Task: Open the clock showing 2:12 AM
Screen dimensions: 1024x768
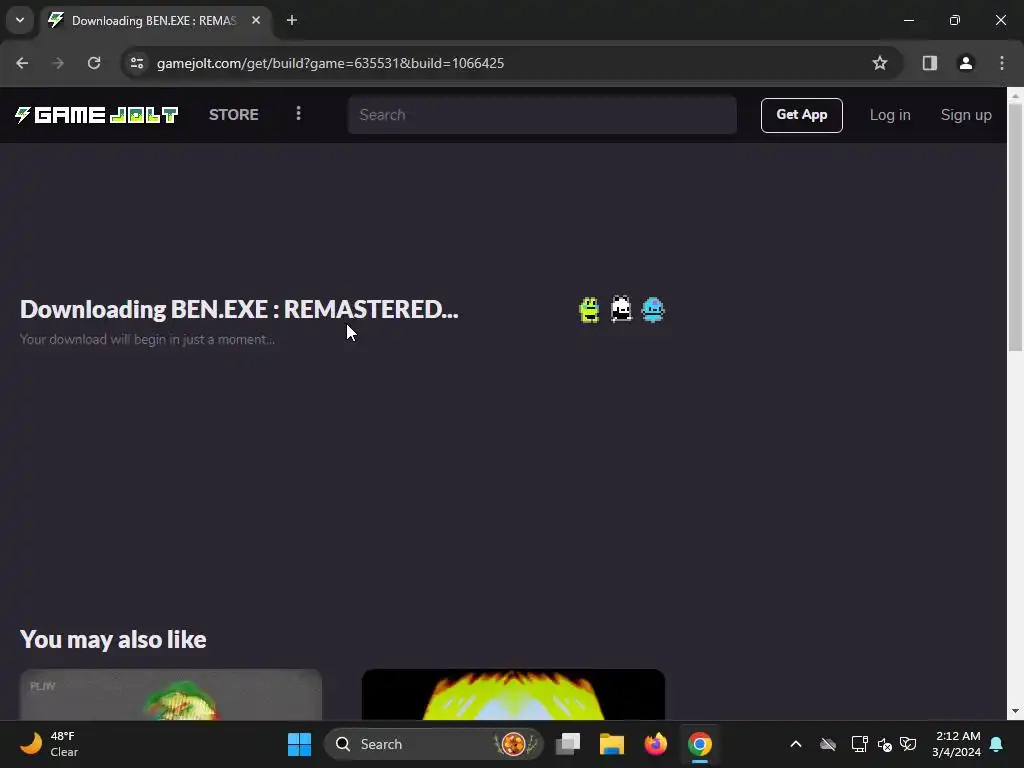Action: 957,744
